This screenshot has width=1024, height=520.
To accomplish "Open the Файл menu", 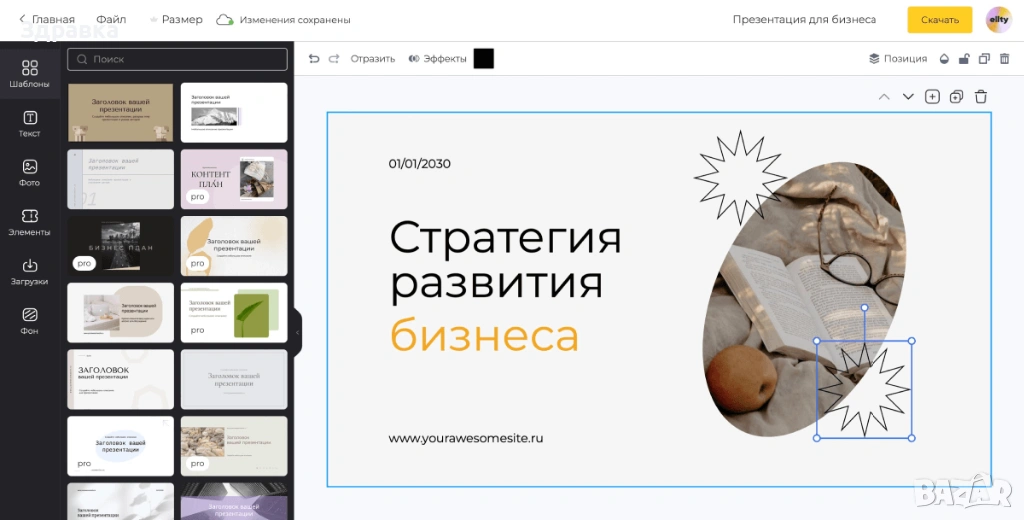I will (111, 19).
